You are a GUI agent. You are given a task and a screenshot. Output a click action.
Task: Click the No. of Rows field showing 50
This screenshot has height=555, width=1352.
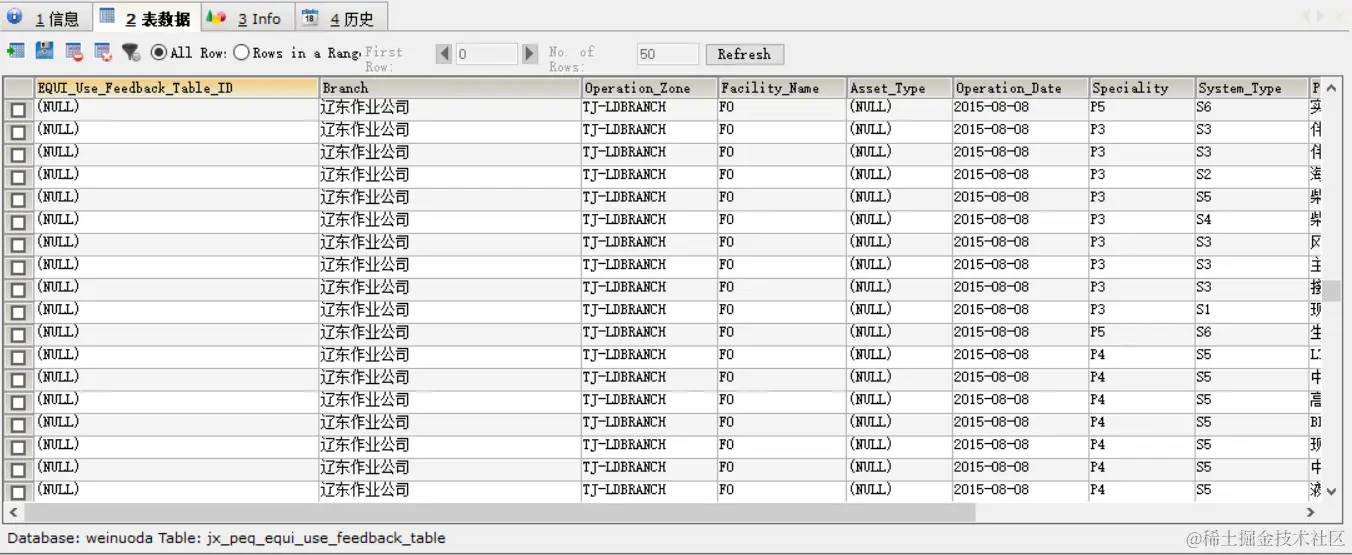click(x=668, y=54)
